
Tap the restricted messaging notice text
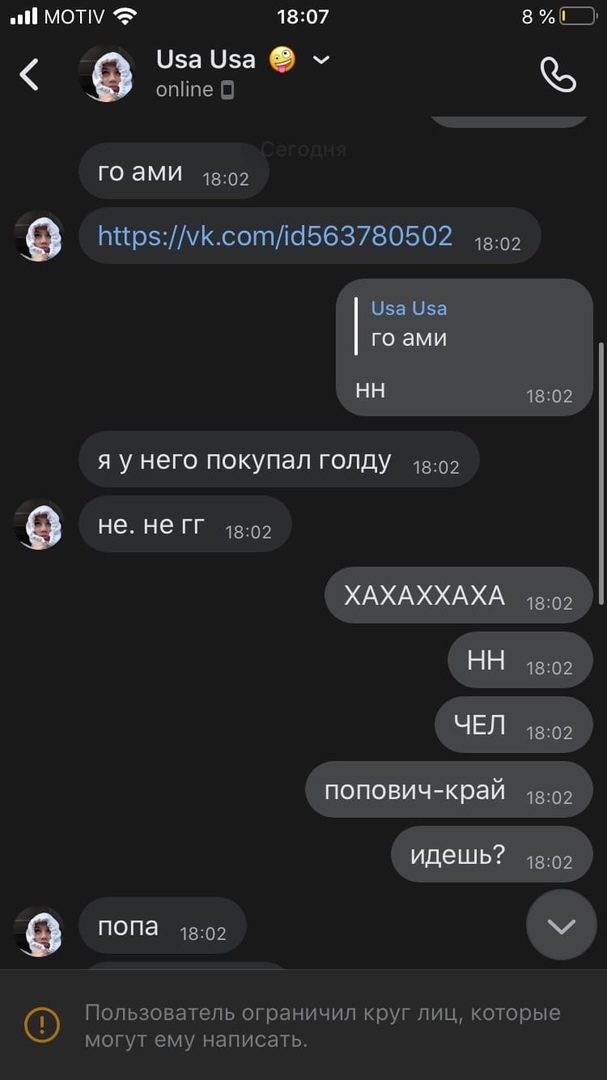pyautogui.click(x=322, y=1026)
